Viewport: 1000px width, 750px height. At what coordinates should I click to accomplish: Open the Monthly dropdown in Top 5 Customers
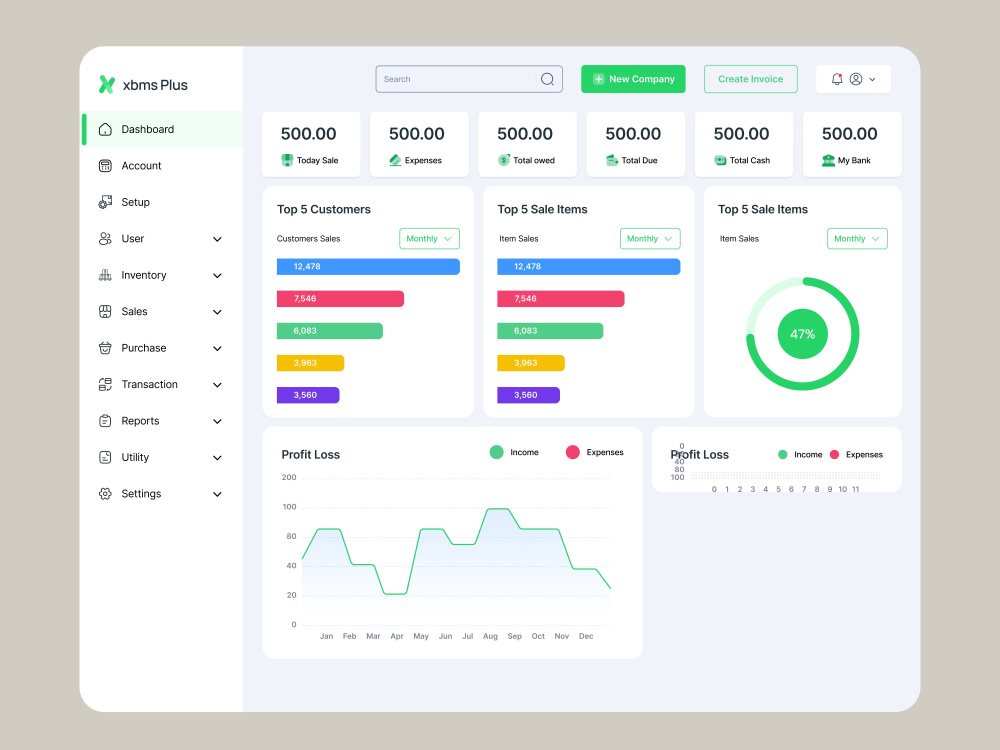point(429,238)
